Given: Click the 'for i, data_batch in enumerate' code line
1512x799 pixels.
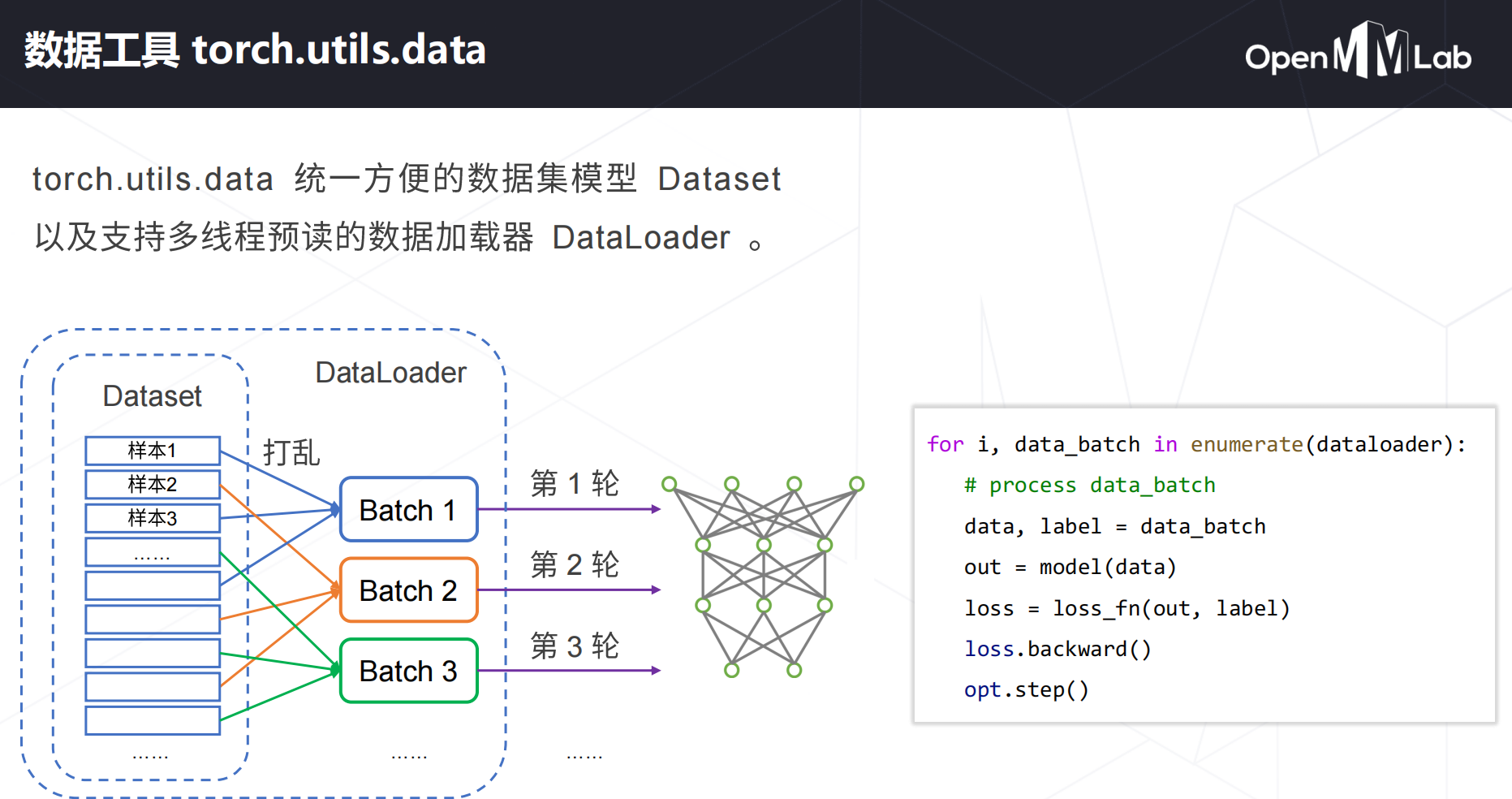Looking at the screenshot, I should tap(1196, 445).
